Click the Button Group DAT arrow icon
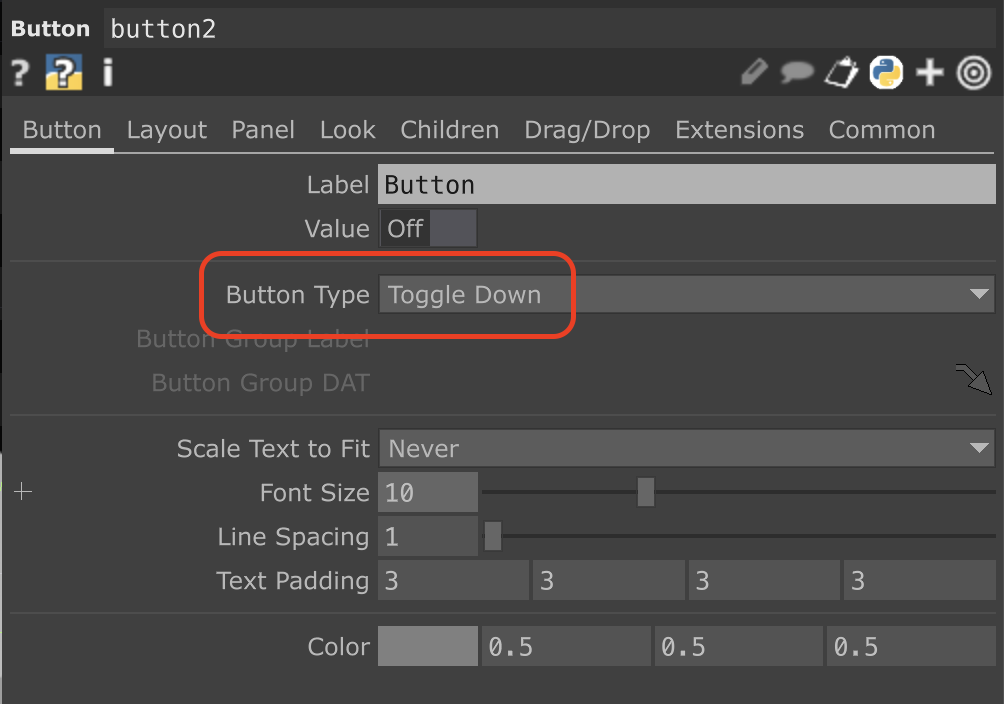Image resolution: width=1004 pixels, height=704 pixels. (974, 379)
